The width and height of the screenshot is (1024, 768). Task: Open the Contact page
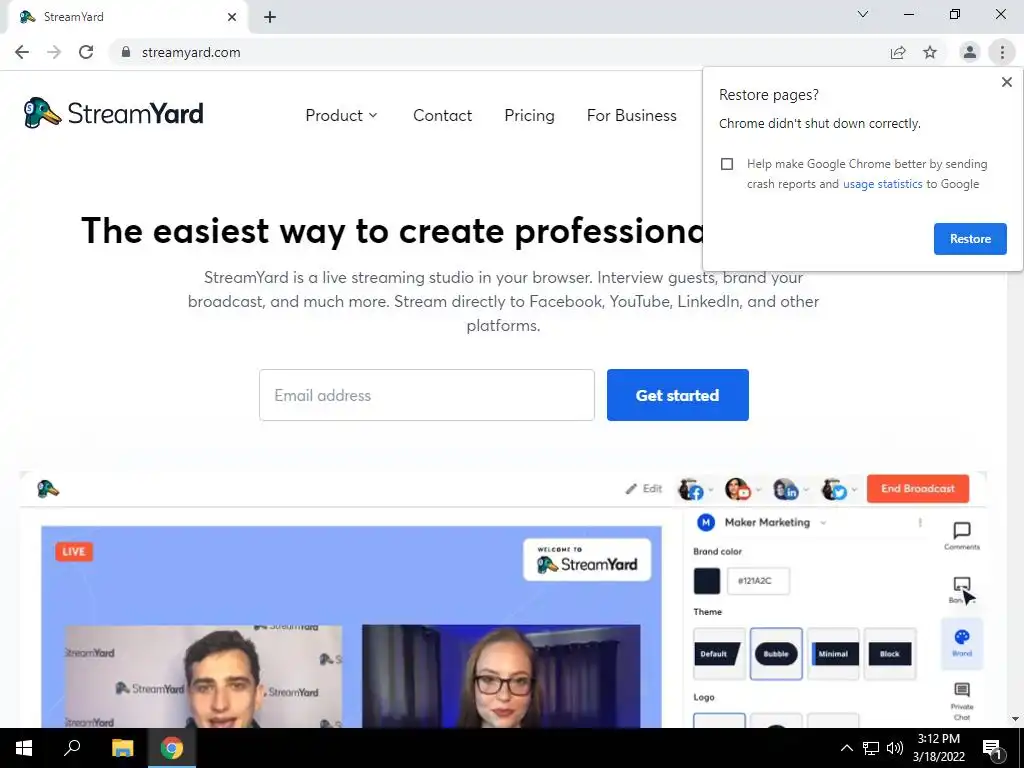[442, 116]
